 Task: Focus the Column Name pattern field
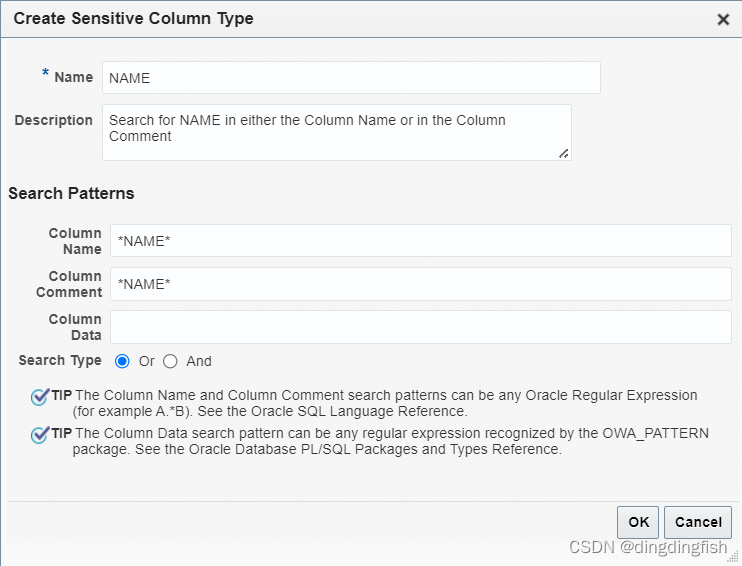pos(420,241)
